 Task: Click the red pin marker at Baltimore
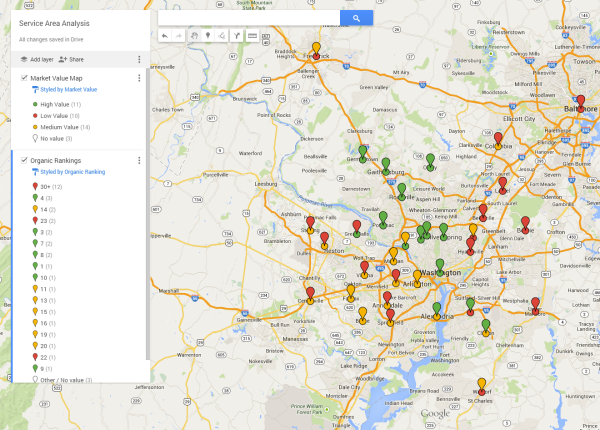581,101
